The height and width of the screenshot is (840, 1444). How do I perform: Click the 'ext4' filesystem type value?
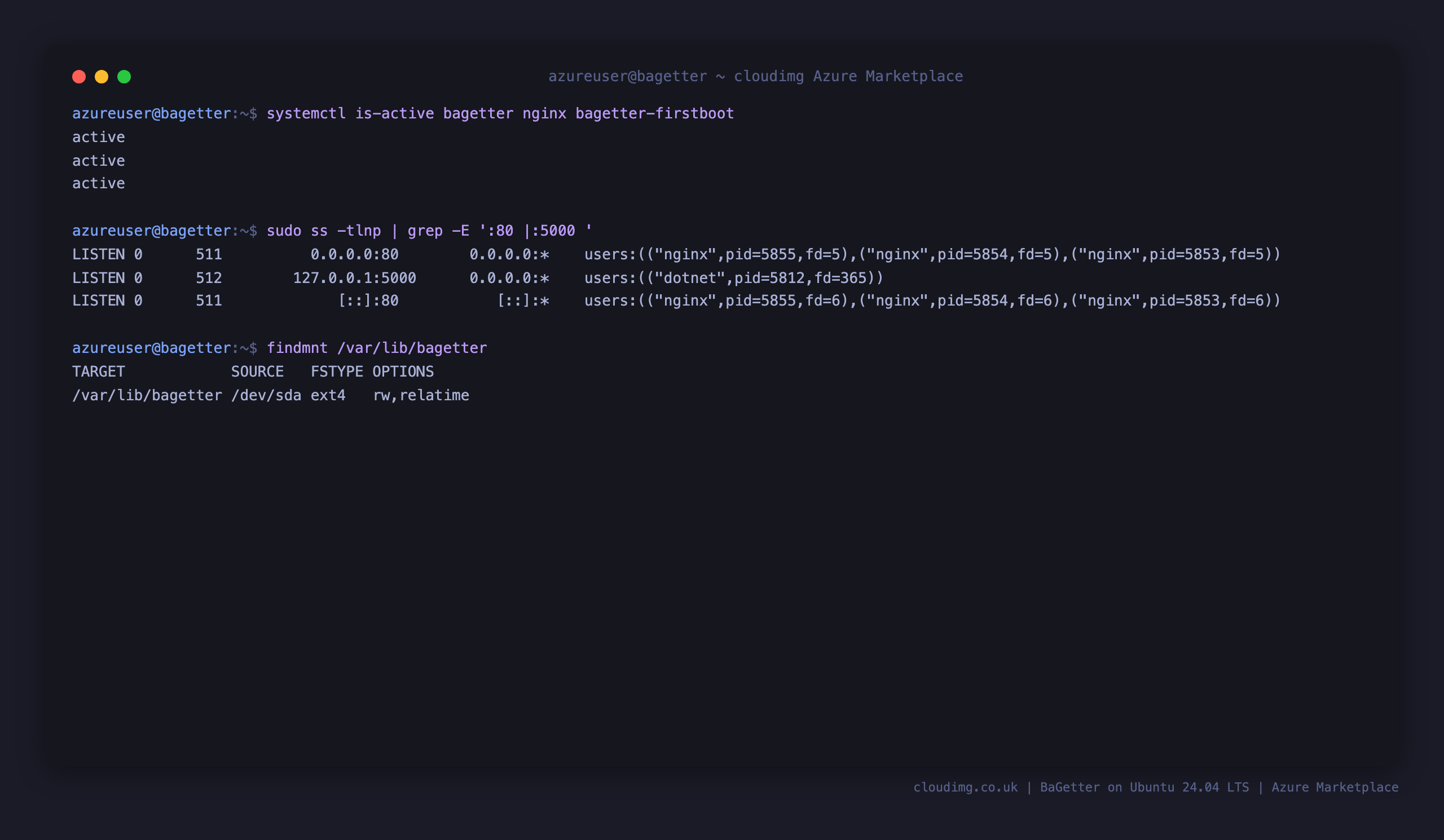[328, 396]
